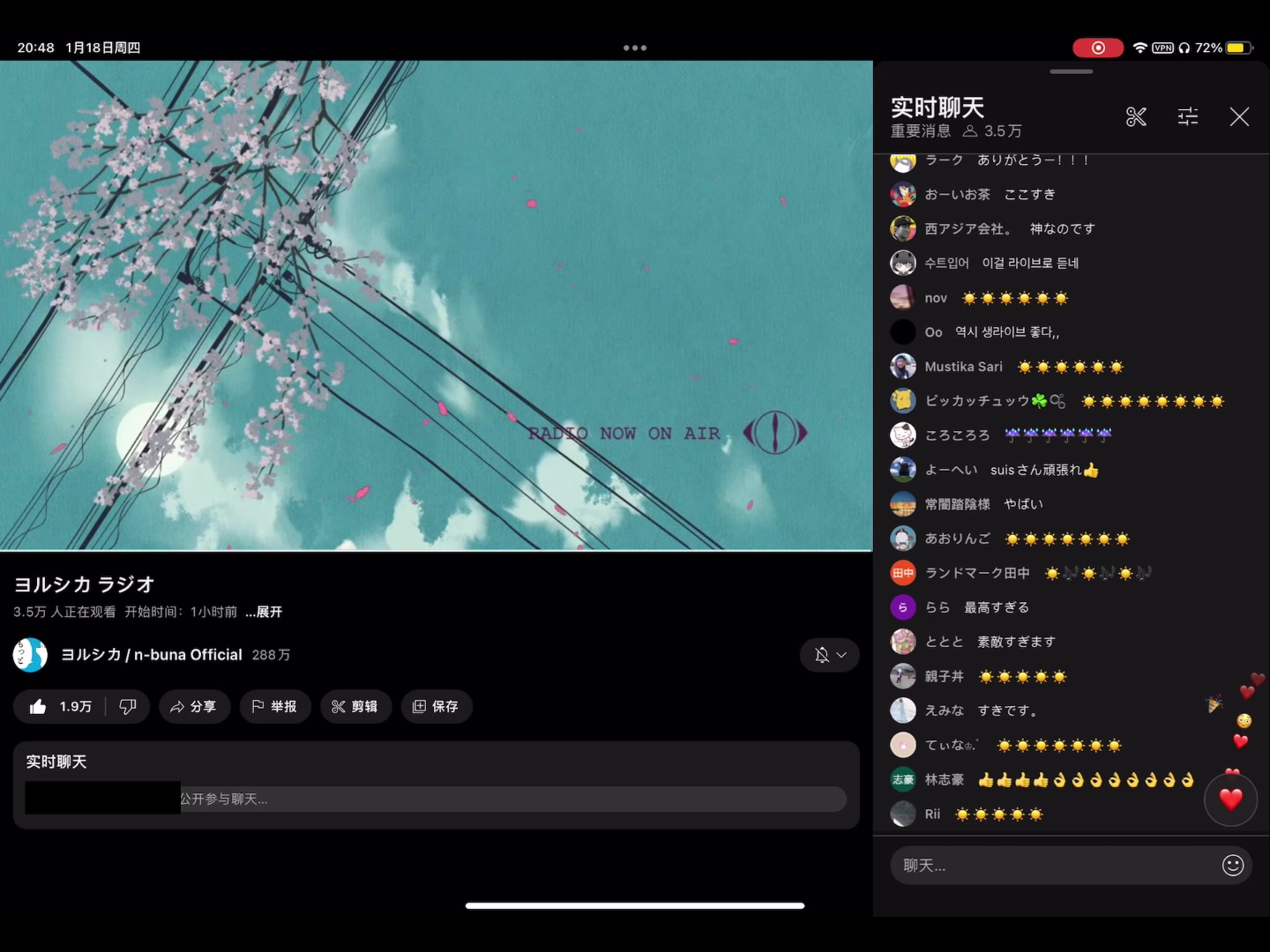The width and height of the screenshot is (1270, 952).
Task: Tap Rii's avatar in chat
Action: [x=902, y=814]
